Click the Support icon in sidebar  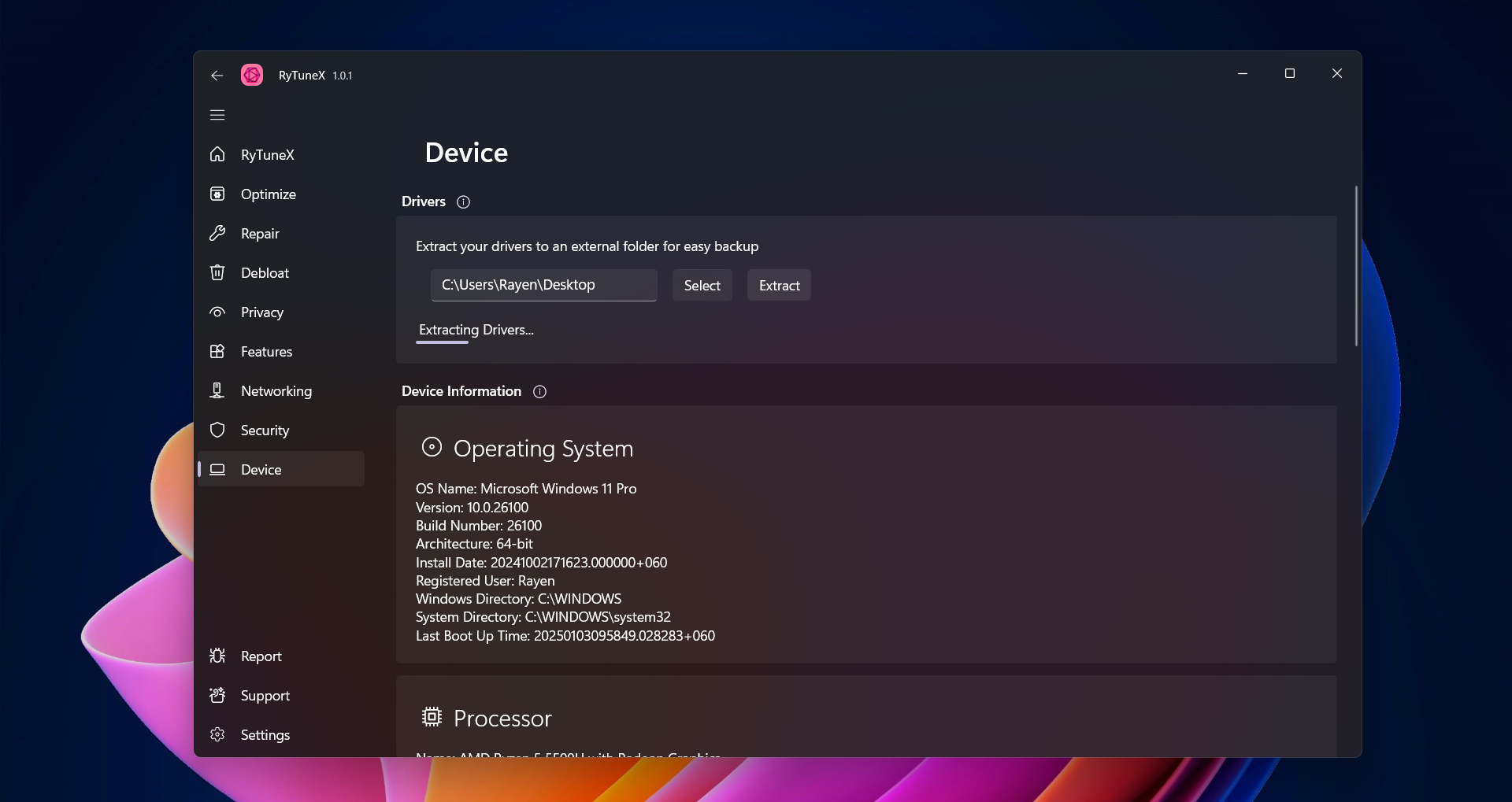tap(217, 695)
